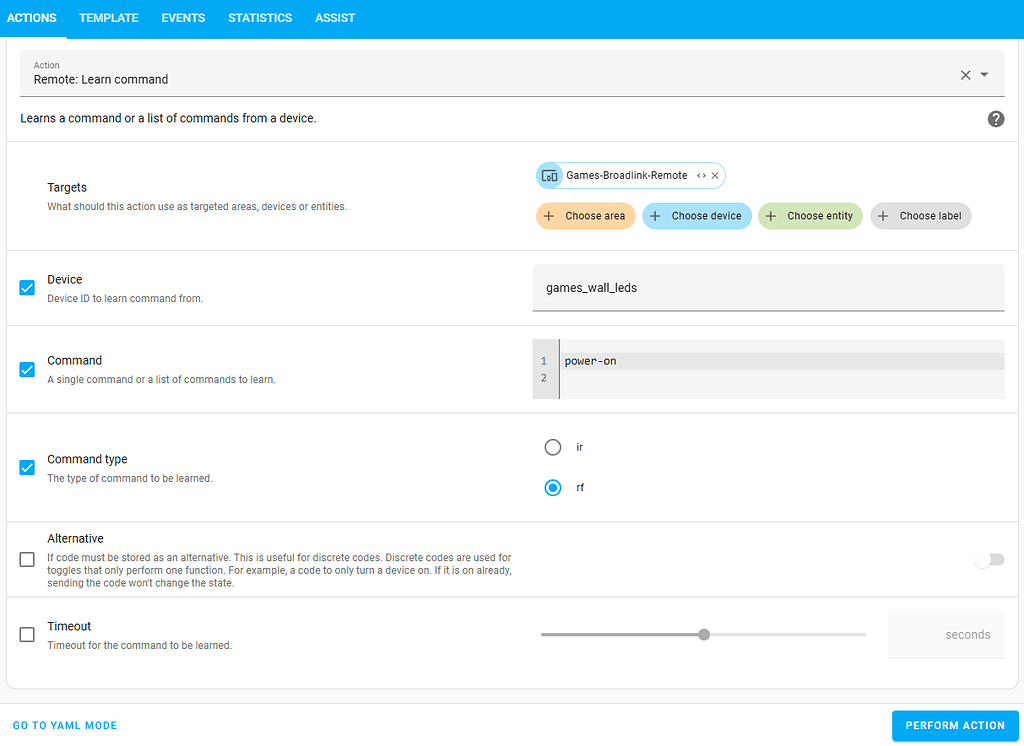Click the power-on line in command editor

point(781,361)
